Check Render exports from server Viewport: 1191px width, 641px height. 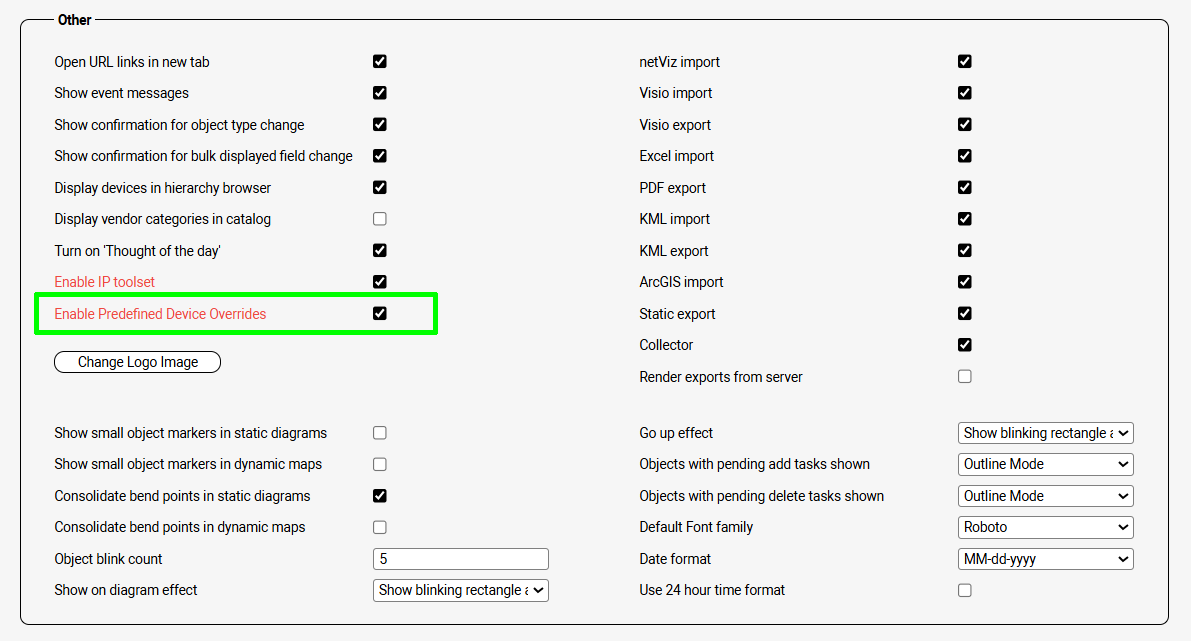pos(965,376)
